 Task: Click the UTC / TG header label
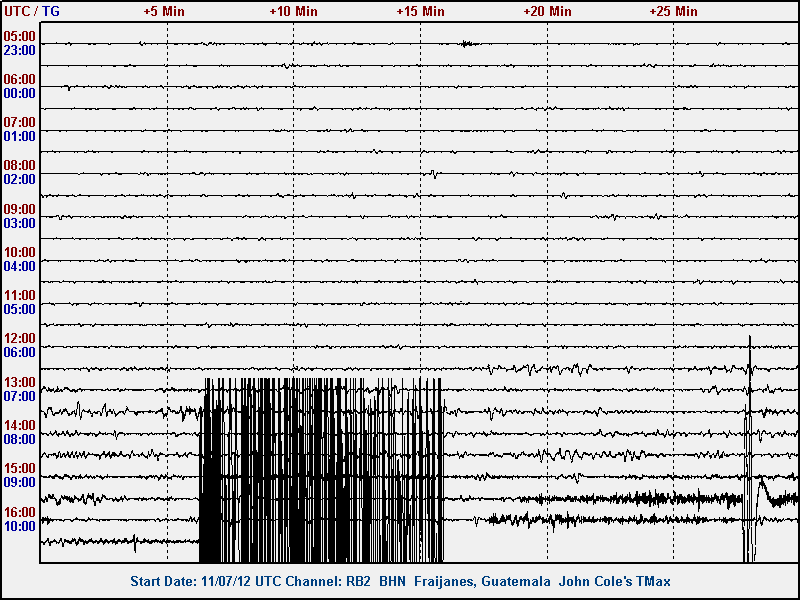(x=32, y=11)
